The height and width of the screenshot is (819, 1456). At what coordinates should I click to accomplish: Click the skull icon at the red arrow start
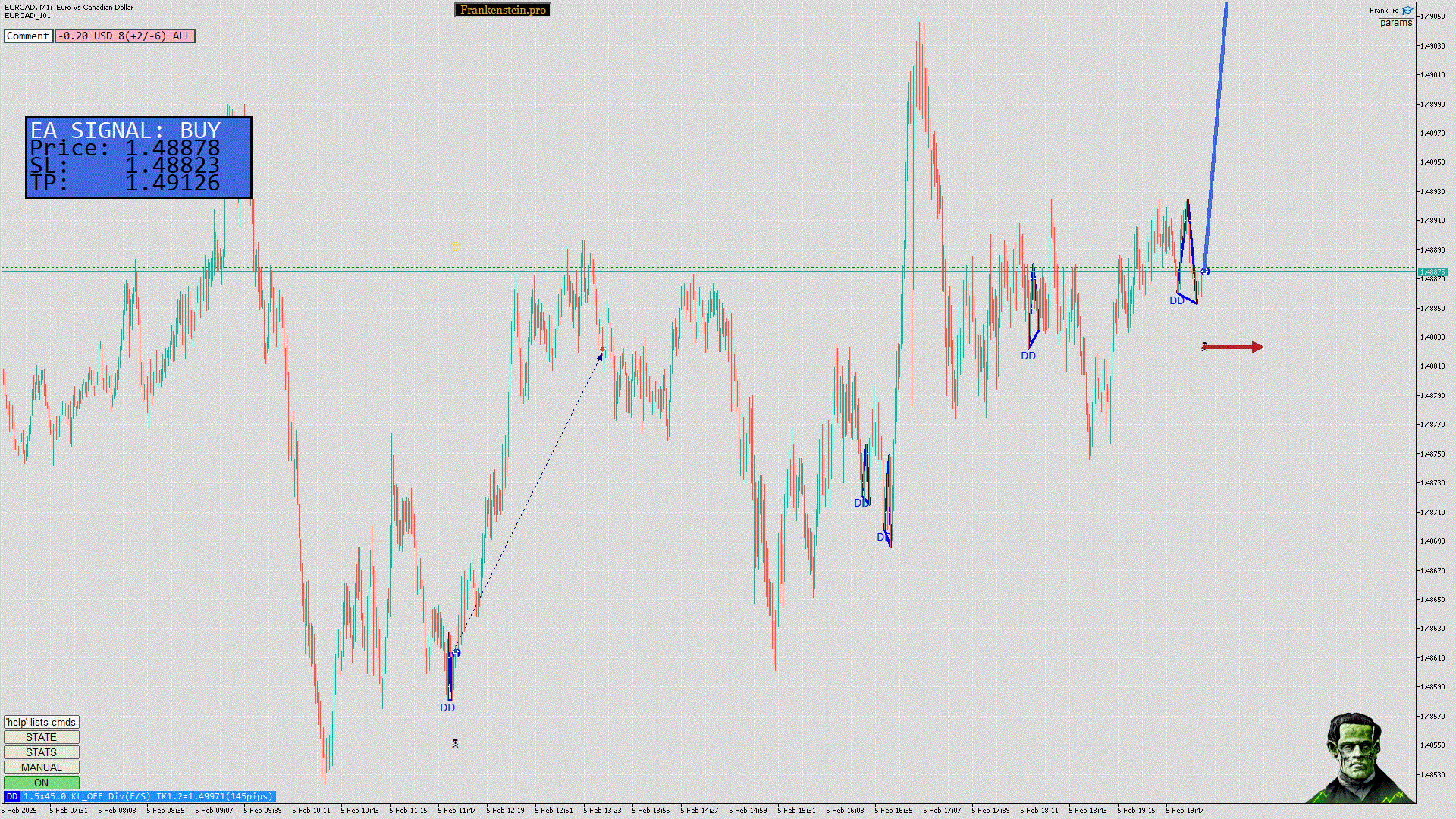[x=1204, y=347]
